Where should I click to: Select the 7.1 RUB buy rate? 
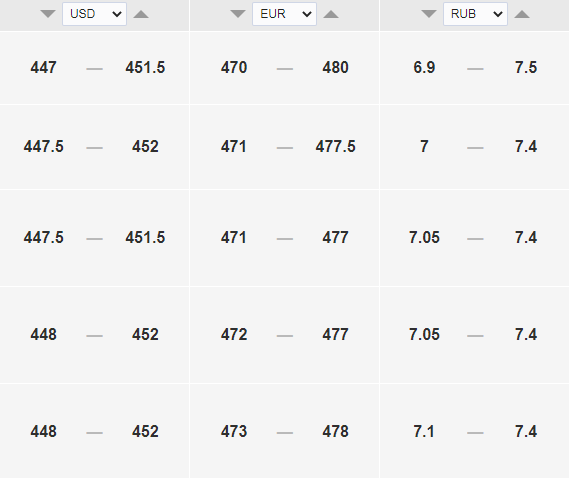pos(424,432)
